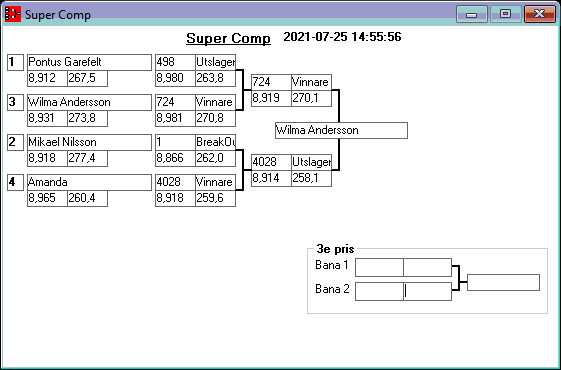561x370 pixels.
Task: Click the Bana 2 first empty field
Action: [379, 291]
